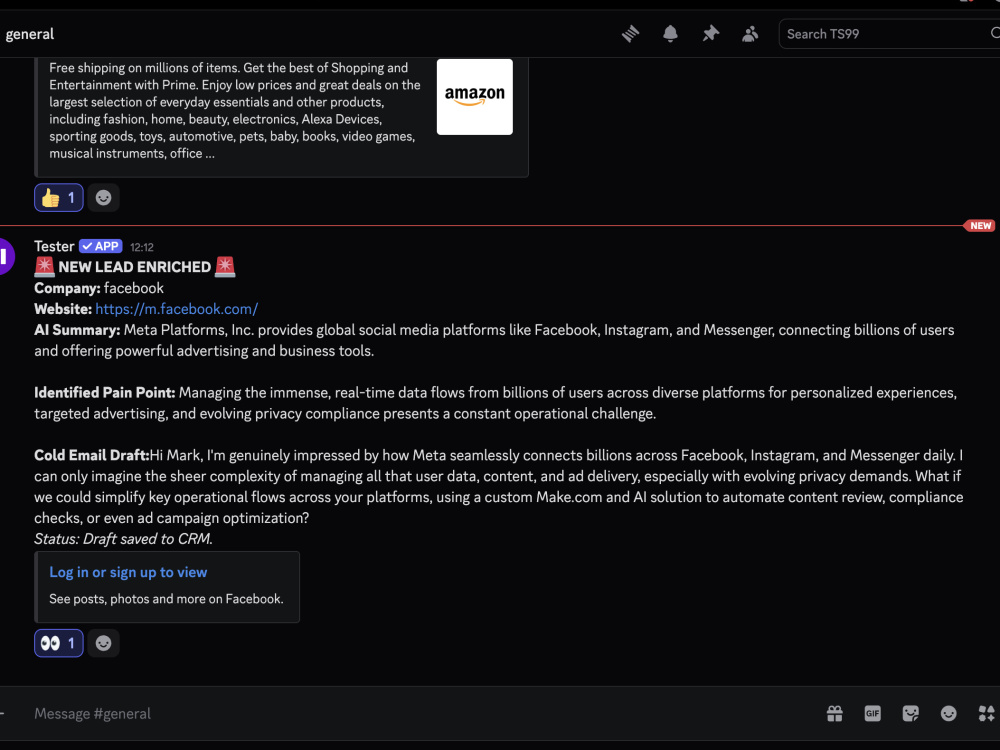Screen dimensions: 1000x750
Task: Toggle the eyes reaction on Tester message
Action: click(59, 643)
